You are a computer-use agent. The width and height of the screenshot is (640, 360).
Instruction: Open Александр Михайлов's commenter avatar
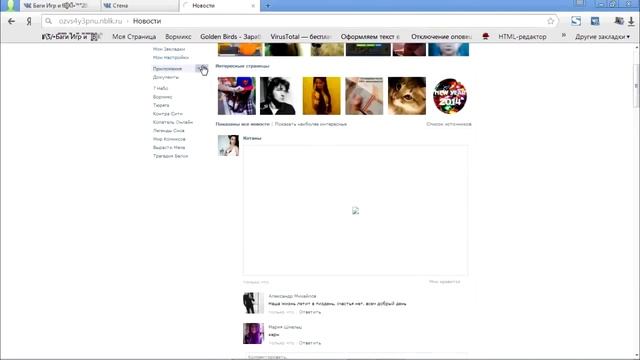pos(253,303)
